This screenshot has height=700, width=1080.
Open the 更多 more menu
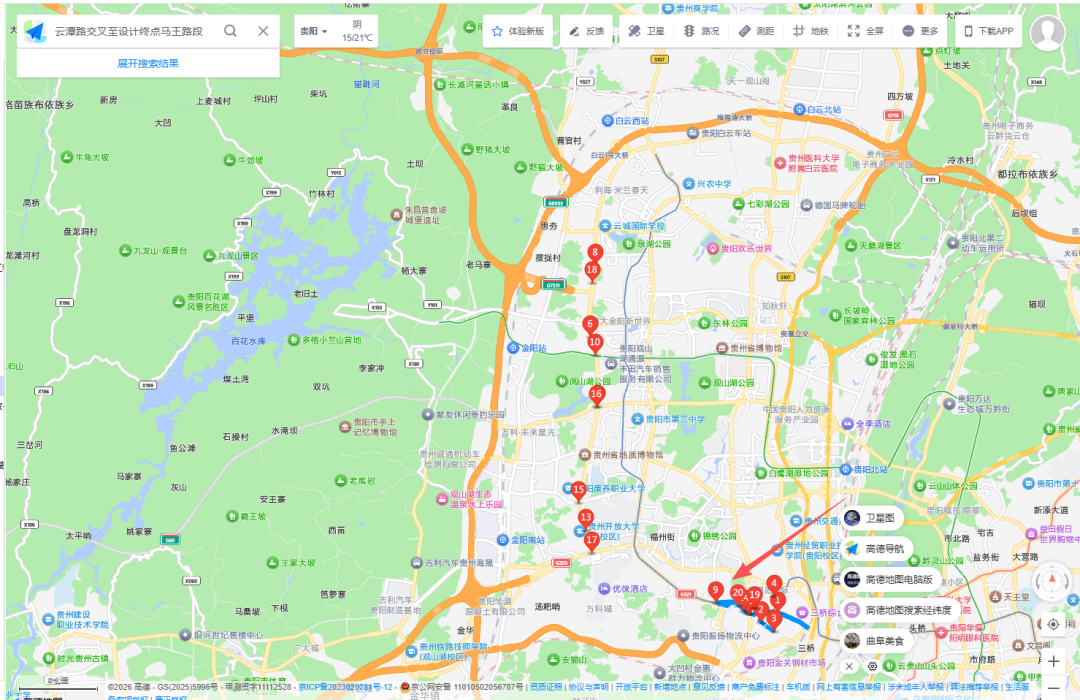click(x=920, y=31)
